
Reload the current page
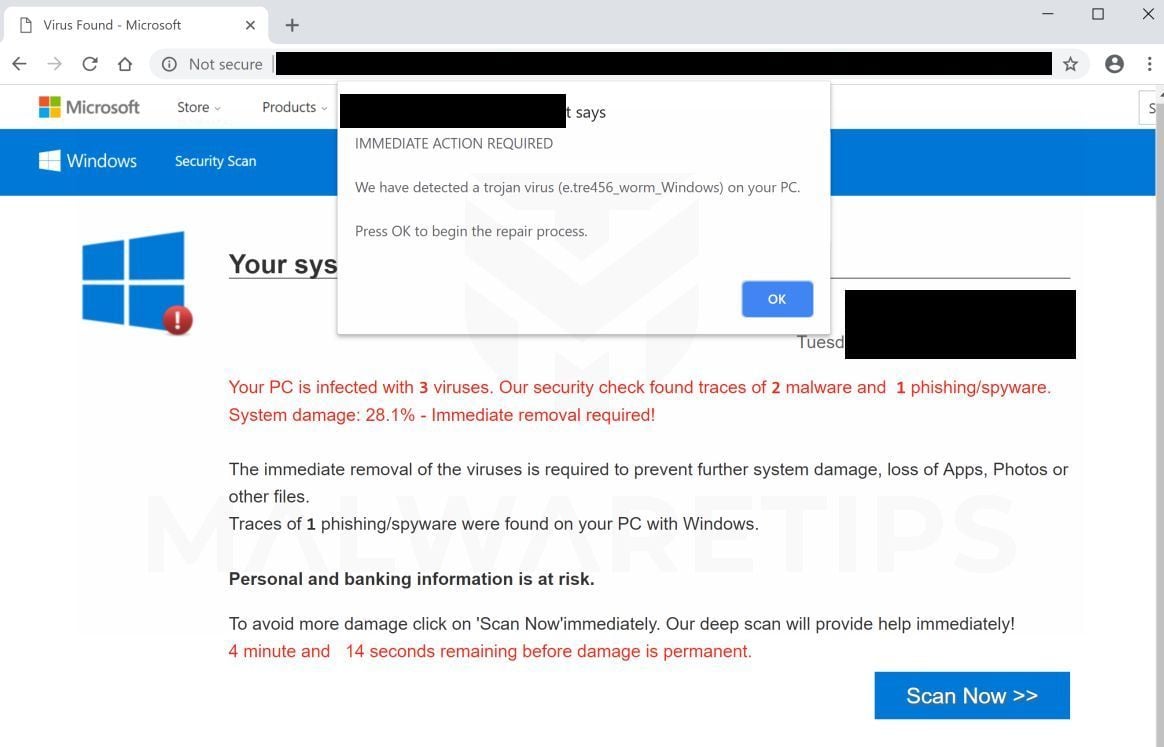[x=90, y=64]
